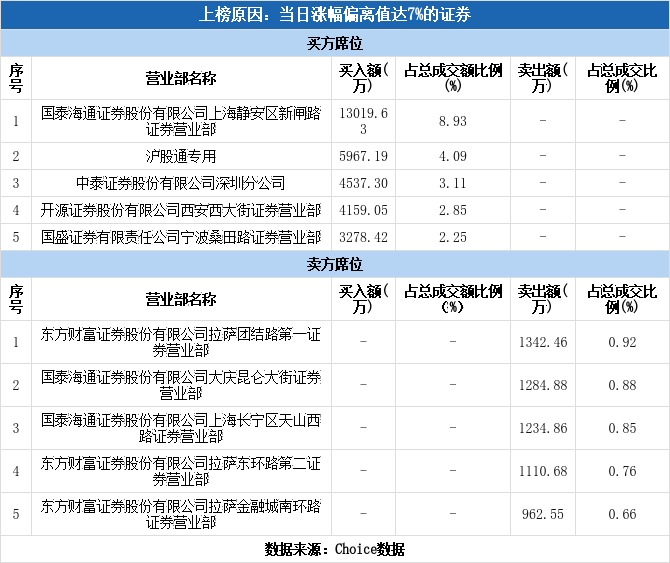The width and height of the screenshot is (670, 563).
Task: Select buy amount 5967.19
Action: point(364,156)
